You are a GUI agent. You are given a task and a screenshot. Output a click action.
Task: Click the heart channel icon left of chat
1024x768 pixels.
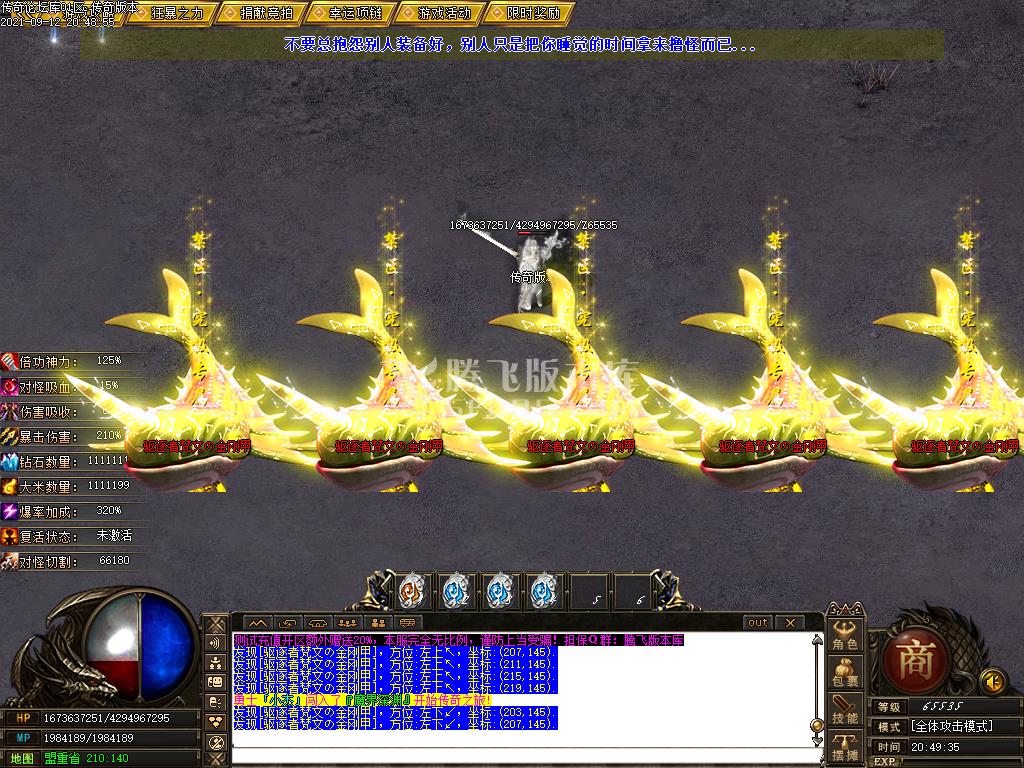(216, 722)
